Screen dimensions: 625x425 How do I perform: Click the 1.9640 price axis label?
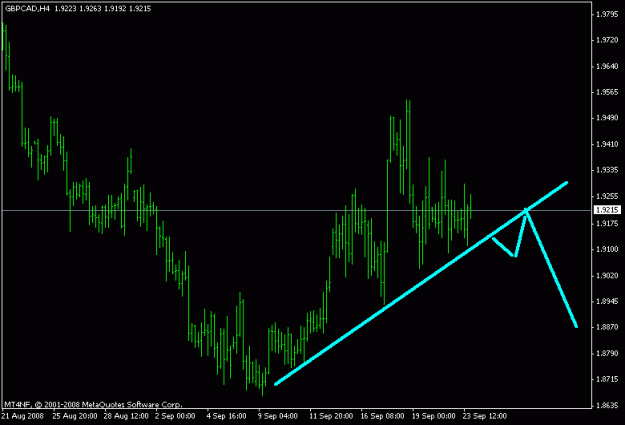(607, 66)
